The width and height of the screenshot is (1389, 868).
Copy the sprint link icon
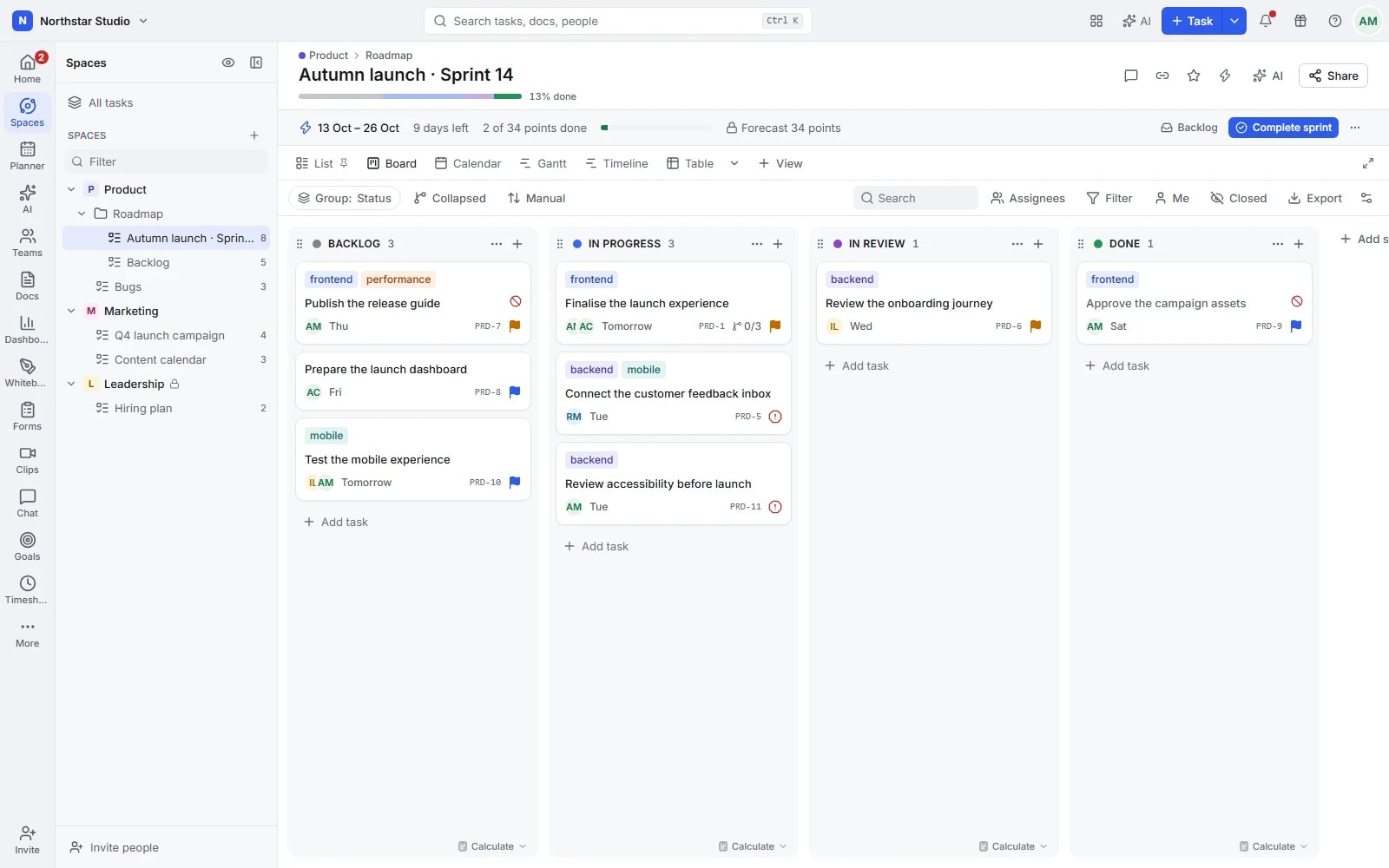click(x=1162, y=76)
